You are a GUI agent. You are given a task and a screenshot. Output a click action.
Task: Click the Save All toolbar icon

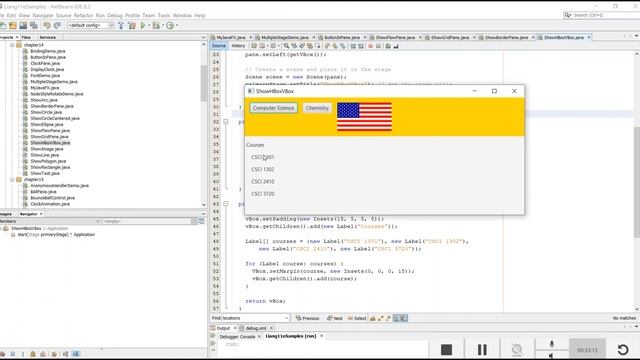click(x=34, y=25)
